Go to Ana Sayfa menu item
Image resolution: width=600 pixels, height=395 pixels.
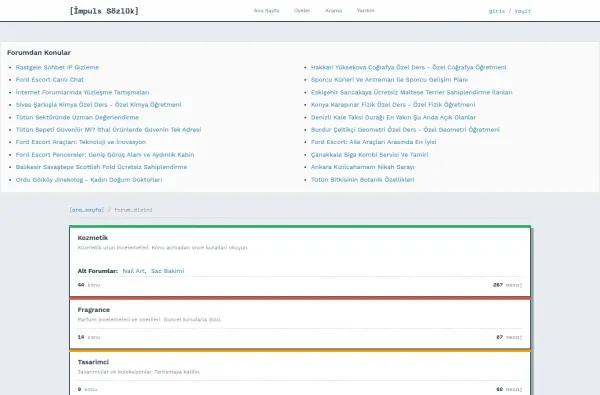[266, 11]
